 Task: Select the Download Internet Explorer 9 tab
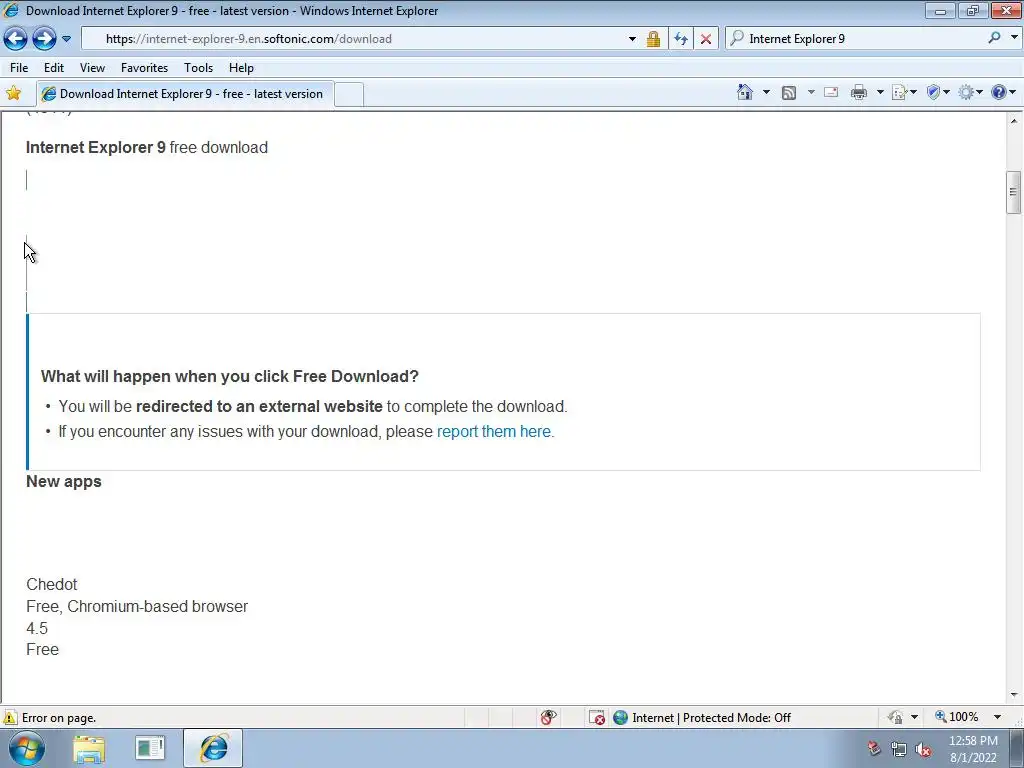[x=185, y=94]
